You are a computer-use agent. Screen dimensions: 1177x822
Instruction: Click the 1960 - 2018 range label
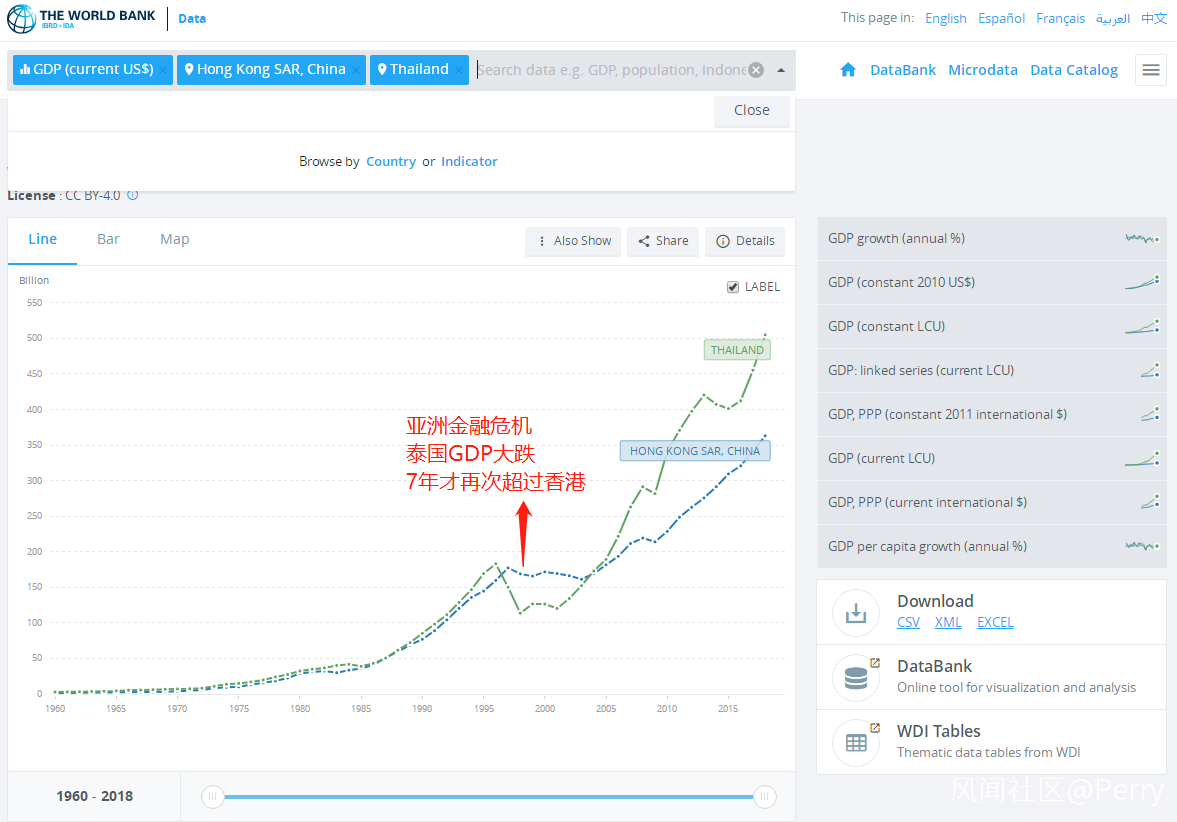click(x=95, y=796)
